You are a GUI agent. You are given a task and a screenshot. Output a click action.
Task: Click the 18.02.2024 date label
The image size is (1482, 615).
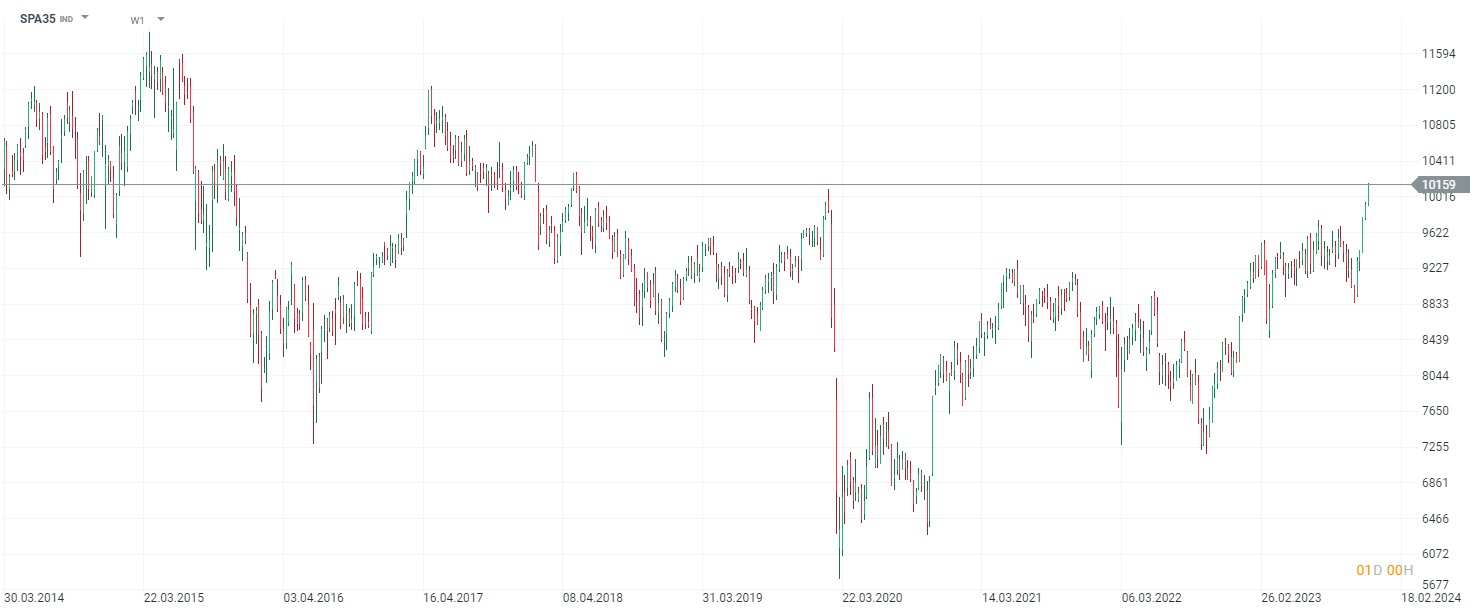1431,598
